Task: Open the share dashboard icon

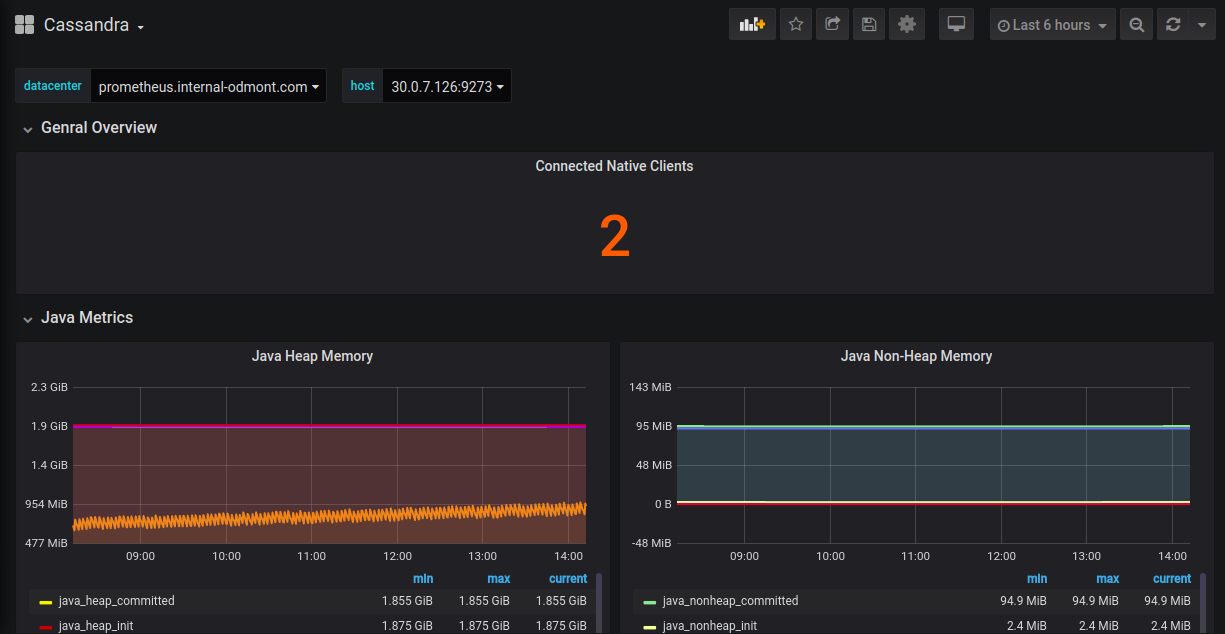Action: tap(832, 25)
